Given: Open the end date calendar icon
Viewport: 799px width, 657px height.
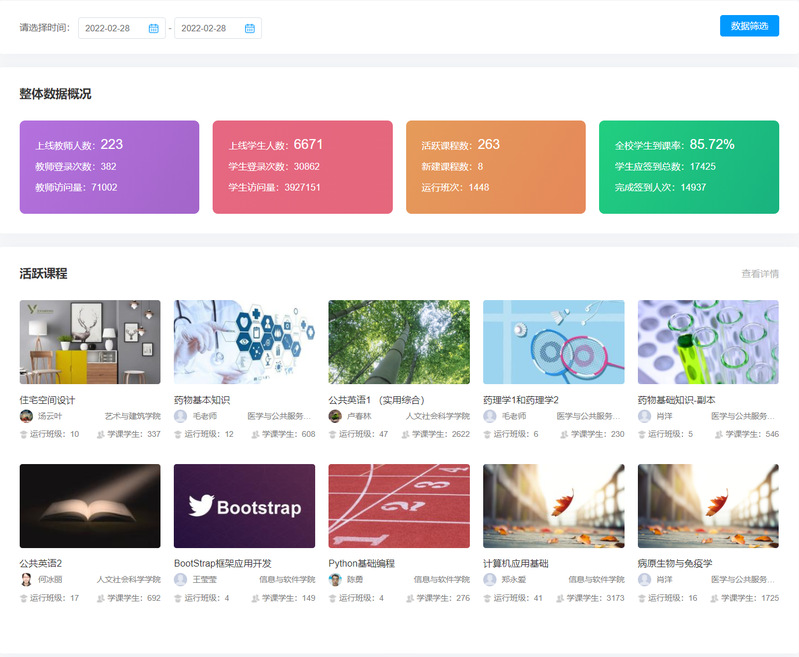Looking at the screenshot, I should (x=249, y=28).
